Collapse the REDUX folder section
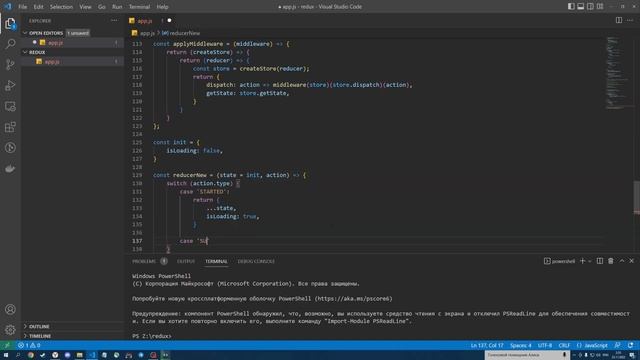This screenshot has height=360, width=640. (37, 52)
